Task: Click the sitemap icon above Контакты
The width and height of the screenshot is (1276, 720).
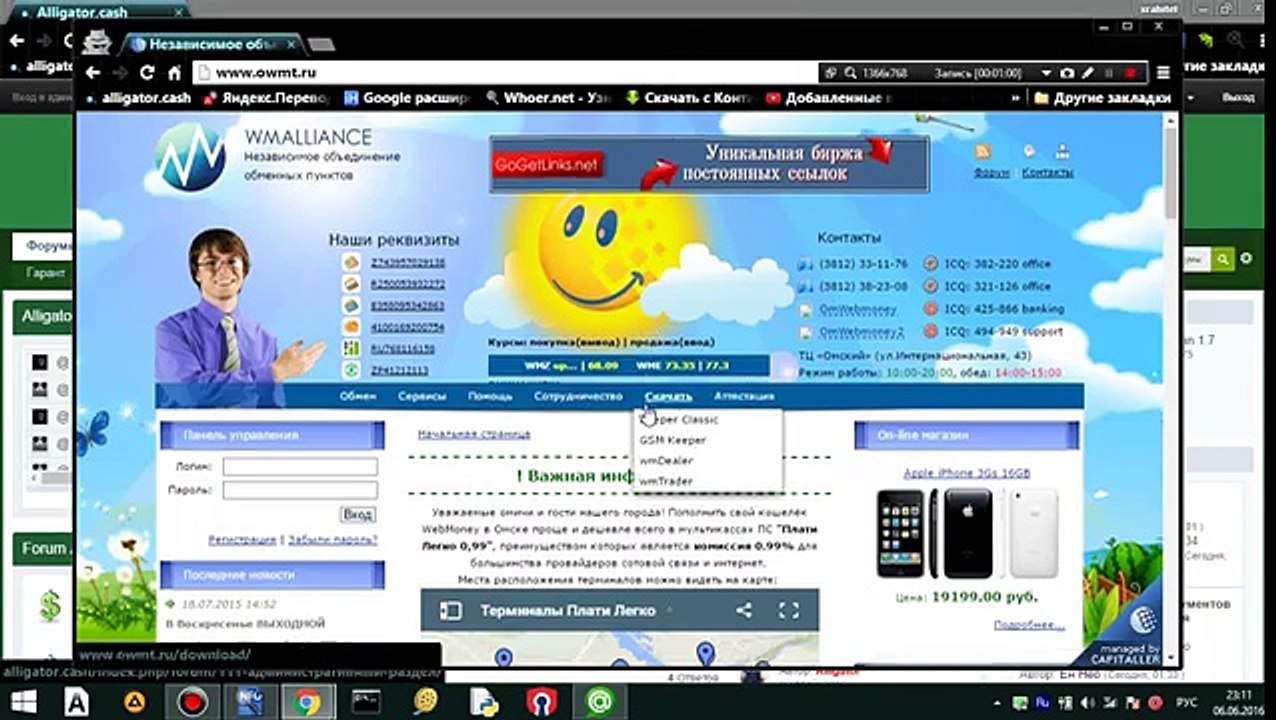Action: 1061,151
